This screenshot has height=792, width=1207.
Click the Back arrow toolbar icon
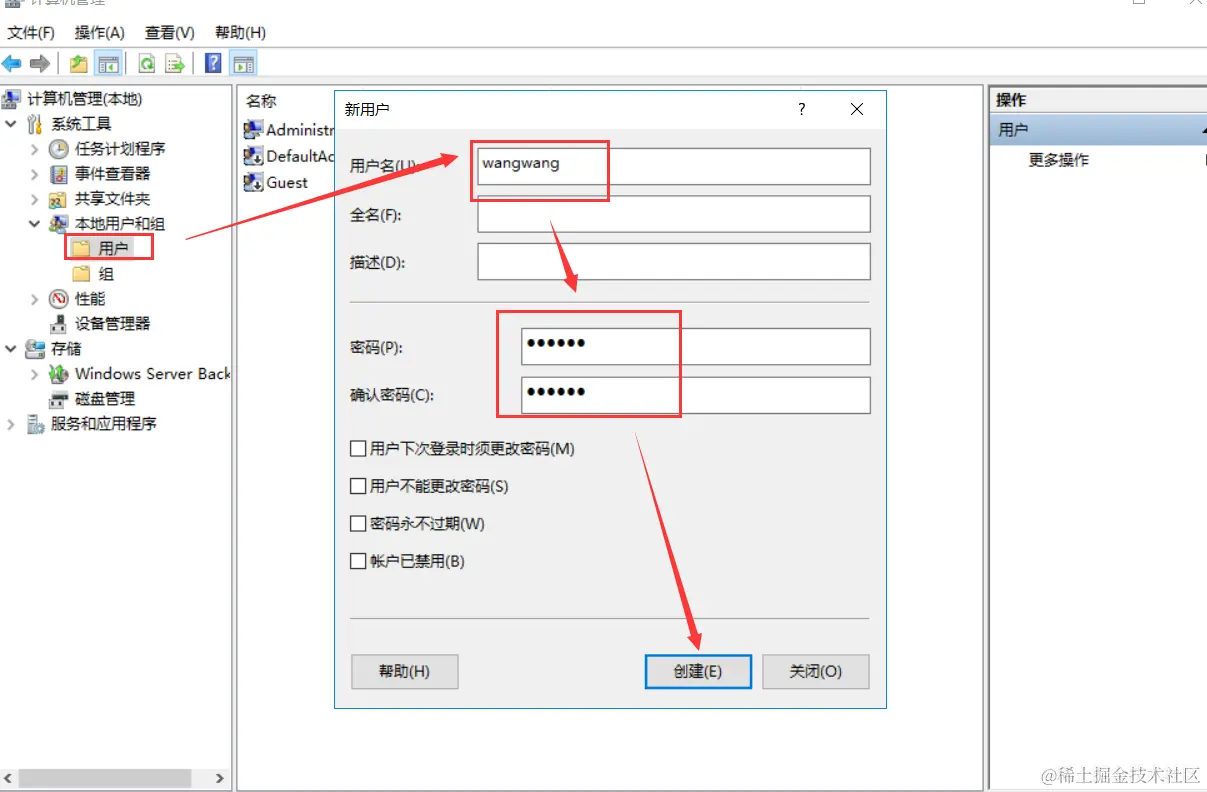tap(12, 64)
